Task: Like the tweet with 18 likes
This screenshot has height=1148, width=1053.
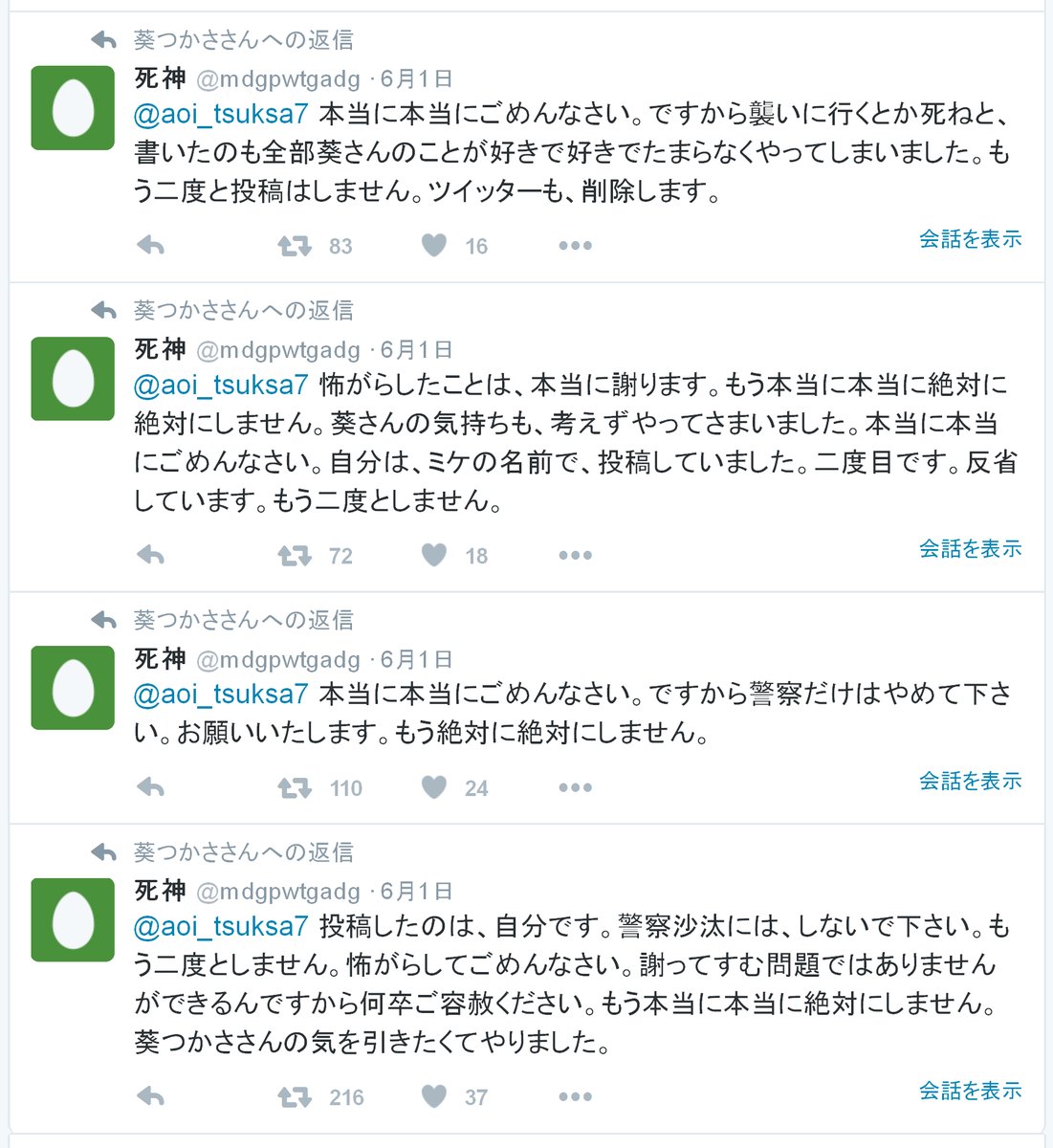Action: (x=434, y=555)
